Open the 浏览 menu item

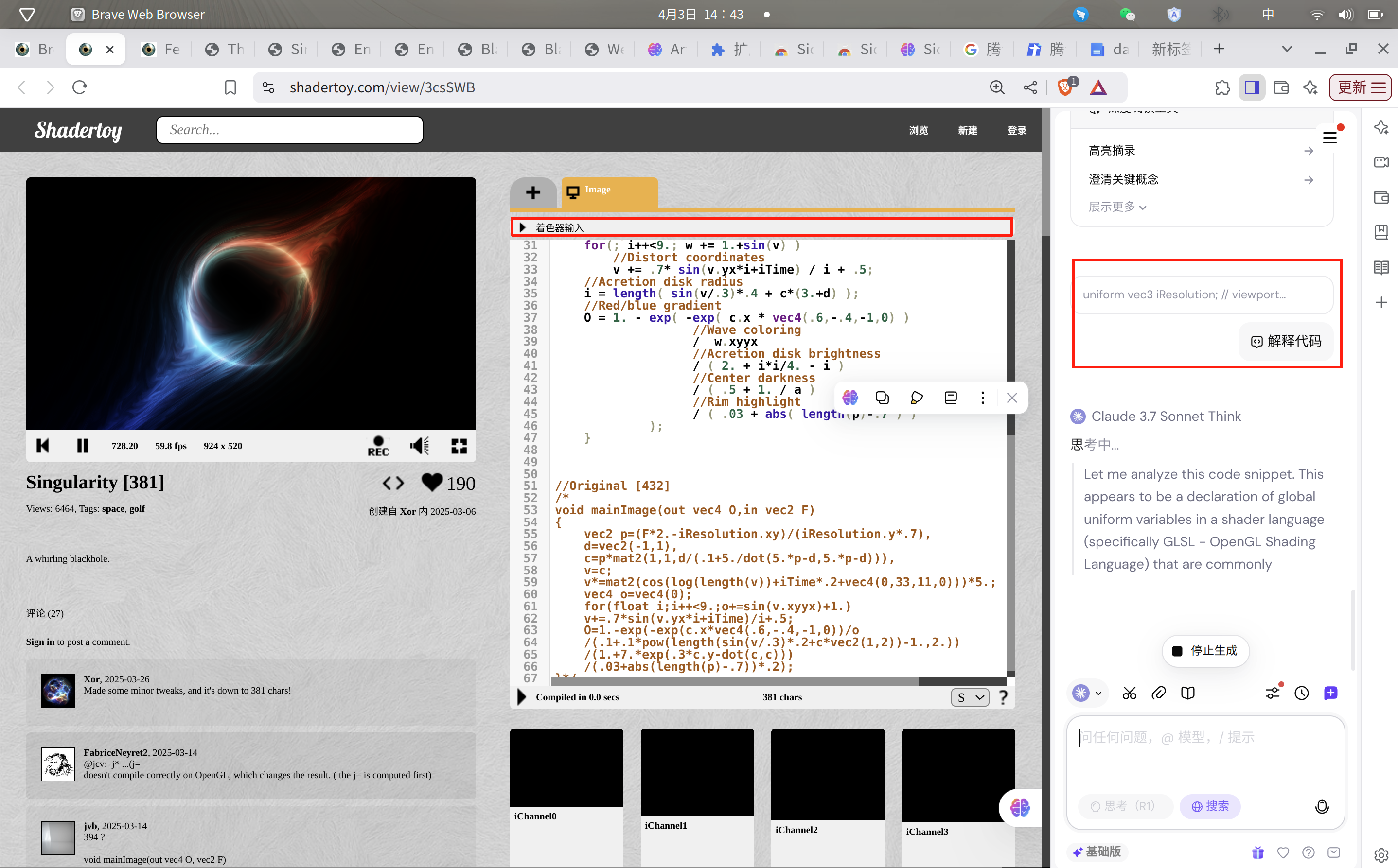tap(918, 130)
